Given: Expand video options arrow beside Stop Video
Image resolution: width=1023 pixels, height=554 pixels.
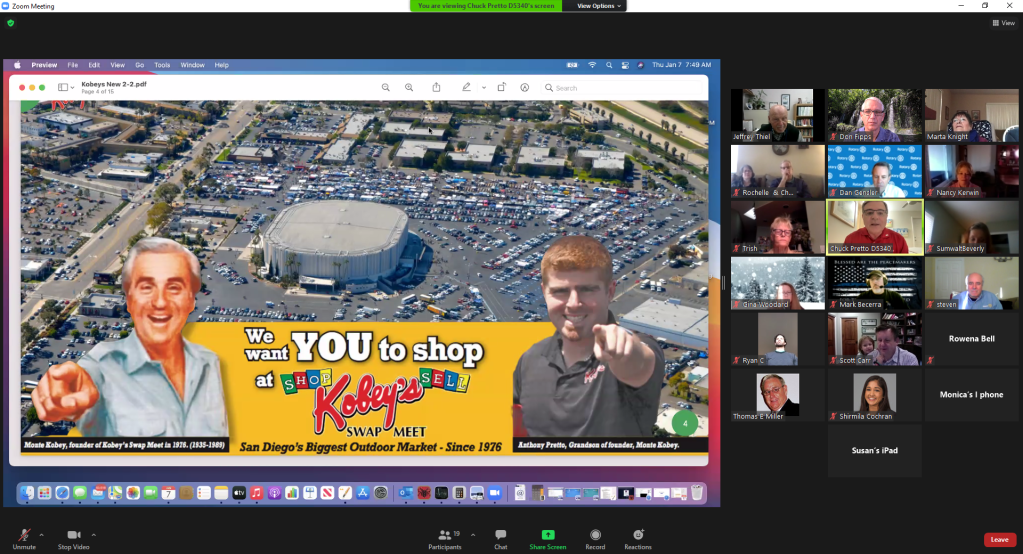Looking at the screenshot, I should [94, 534].
